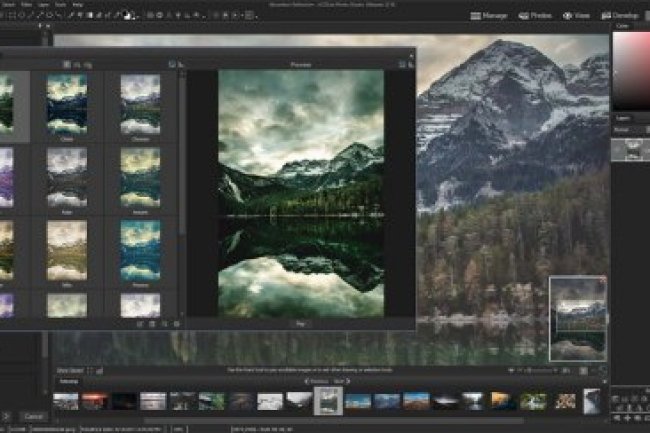Open the View mode tab
The height and width of the screenshot is (433, 650).
575,16
